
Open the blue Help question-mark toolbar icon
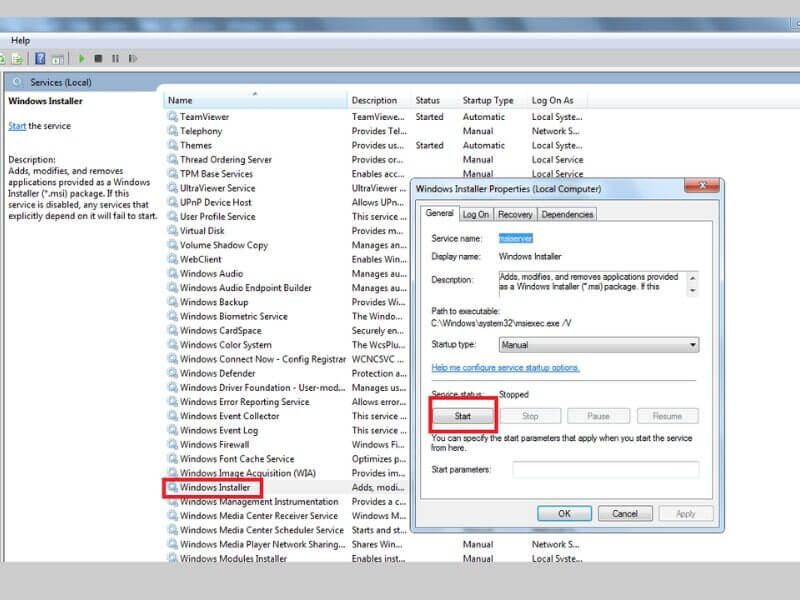41,59
